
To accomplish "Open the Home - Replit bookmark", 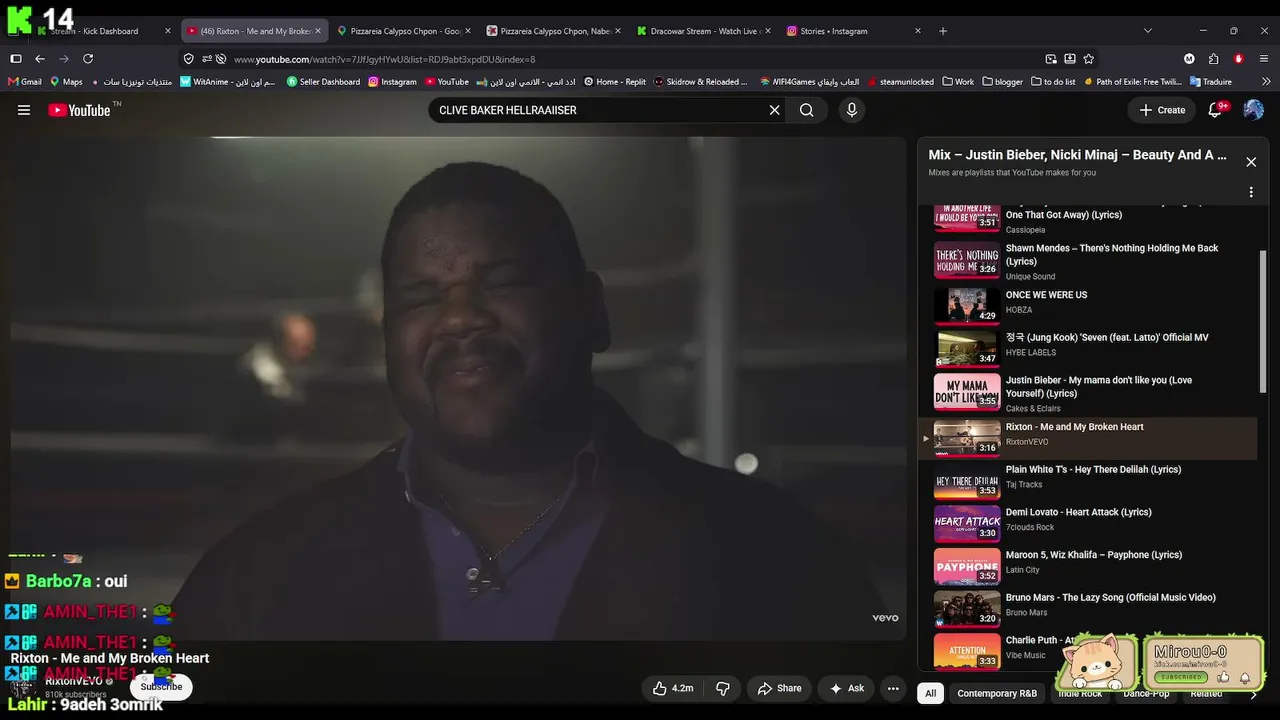I will tap(615, 82).
